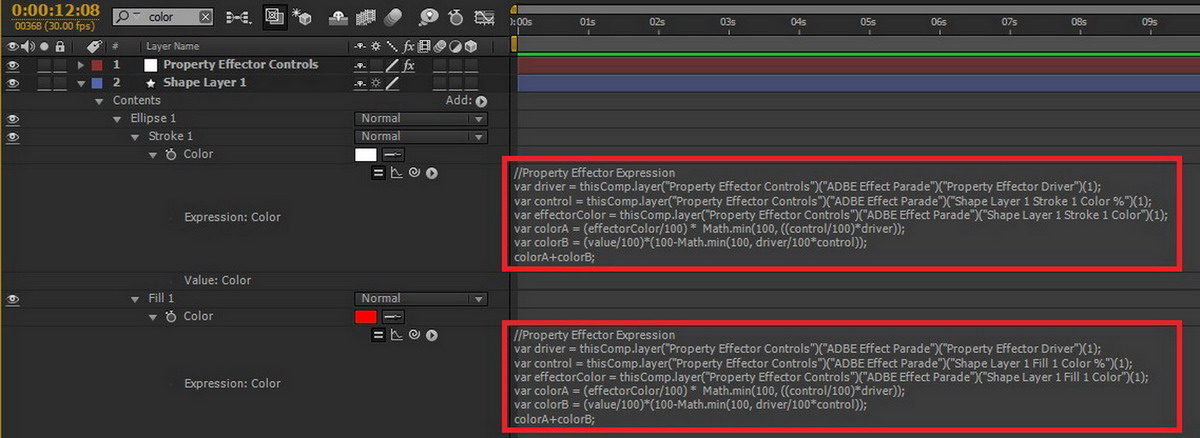Screen dimensions: 1200x438
Task: Hide Ellipse 1 with its eye icon
Action: pos(13,119)
